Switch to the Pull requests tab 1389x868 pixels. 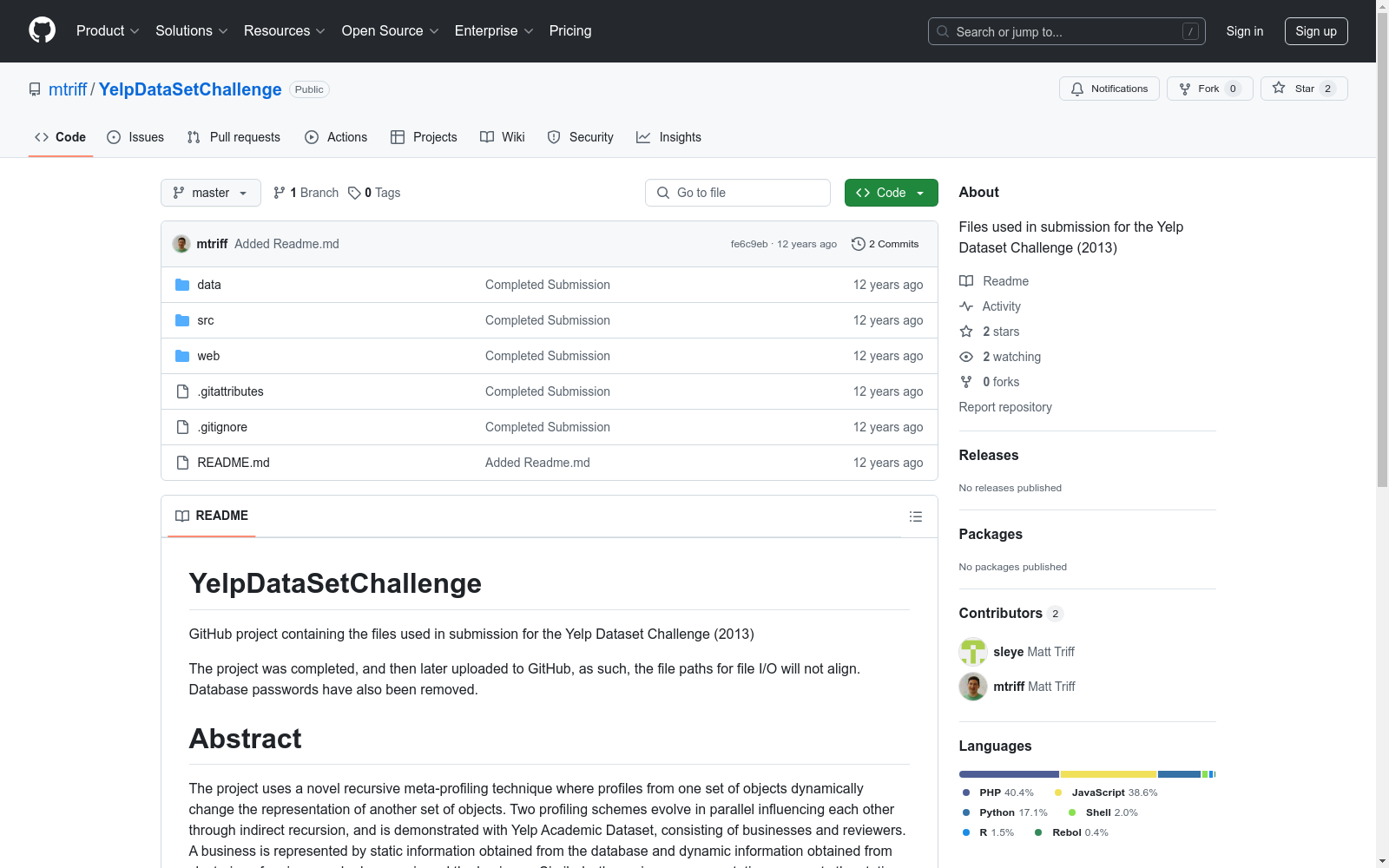234,137
